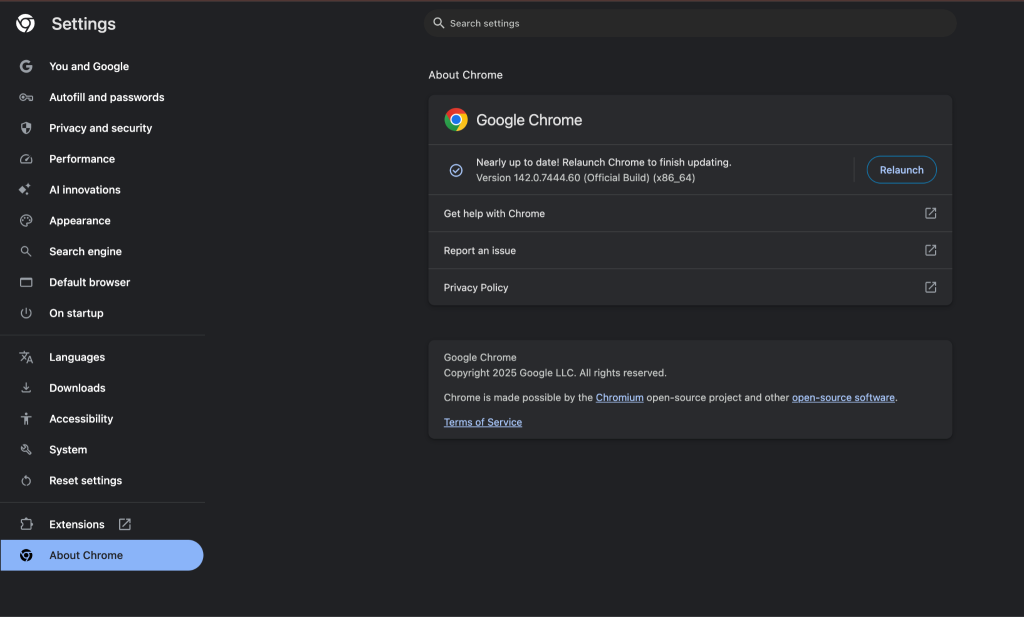Click the Performance speedometer icon
The height and width of the screenshot is (617, 1024).
coord(27,159)
